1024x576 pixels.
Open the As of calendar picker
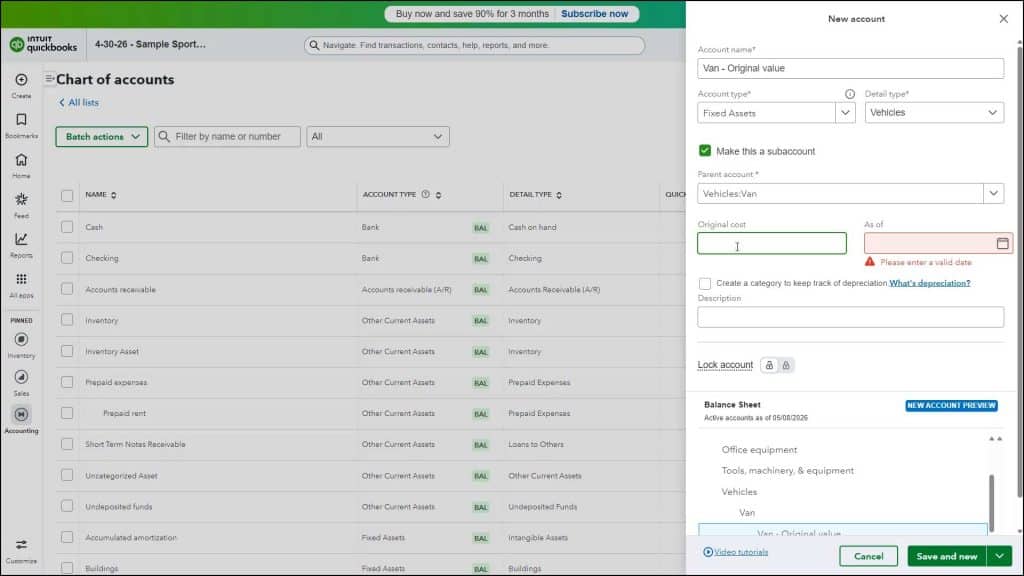(x=1002, y=244)
